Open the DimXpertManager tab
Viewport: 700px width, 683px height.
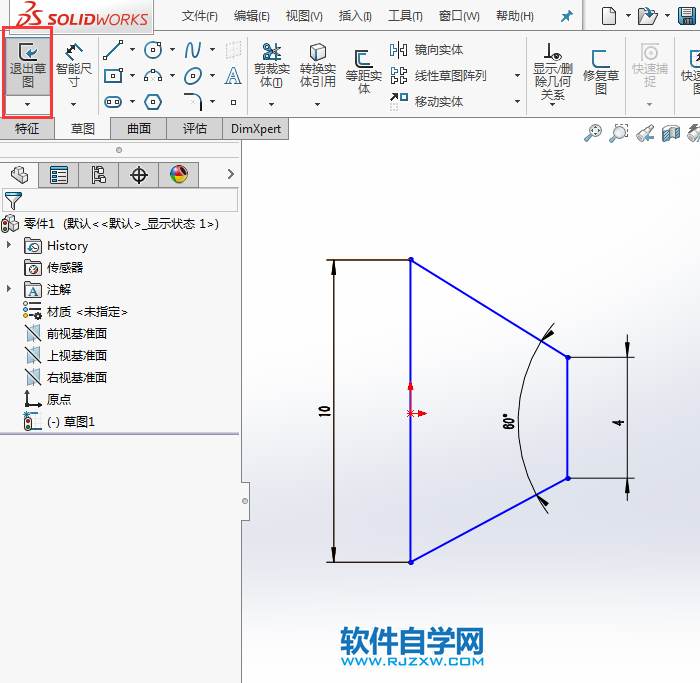pyautogui.click(x=139, y=175)
